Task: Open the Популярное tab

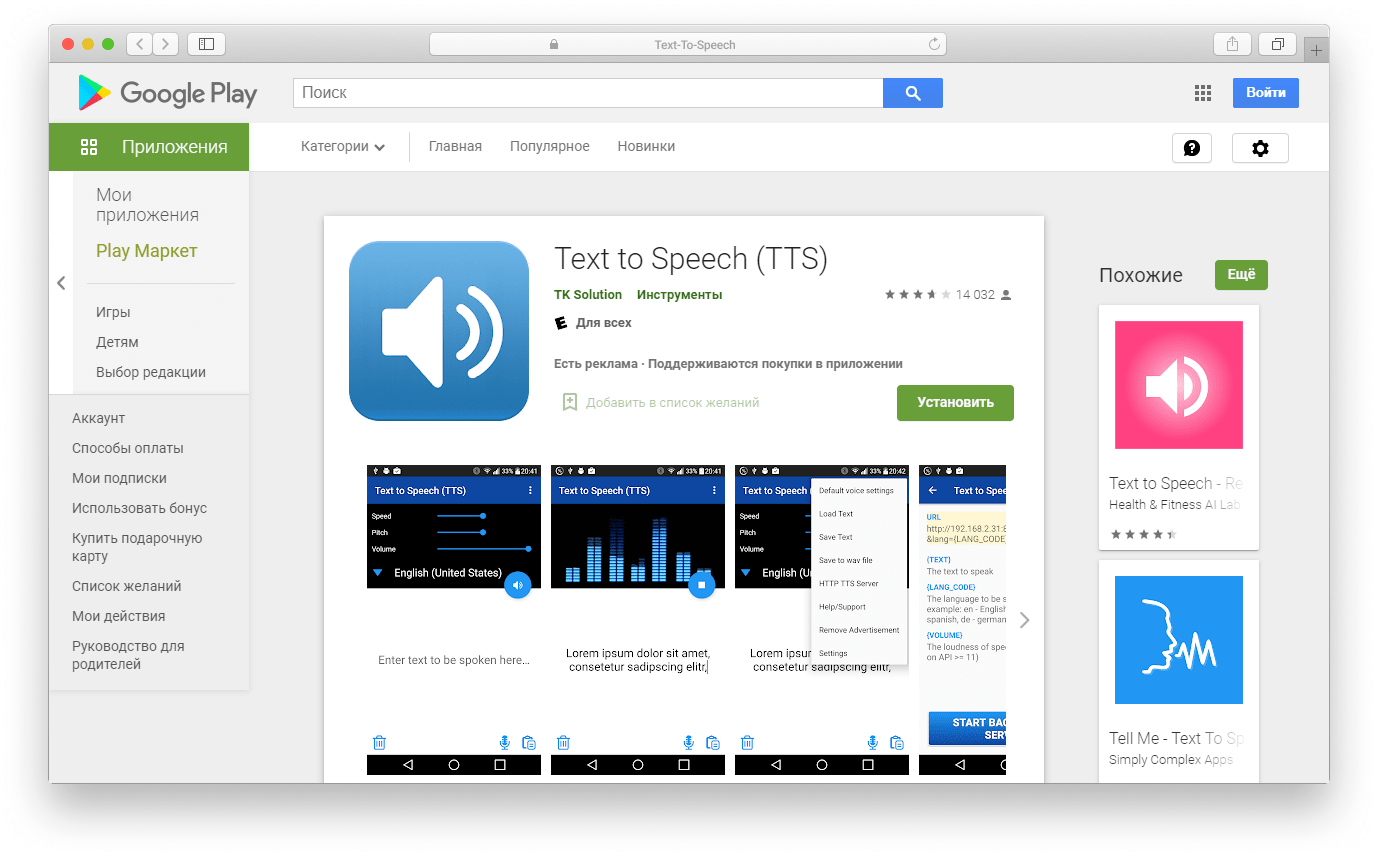Action: 549,147
